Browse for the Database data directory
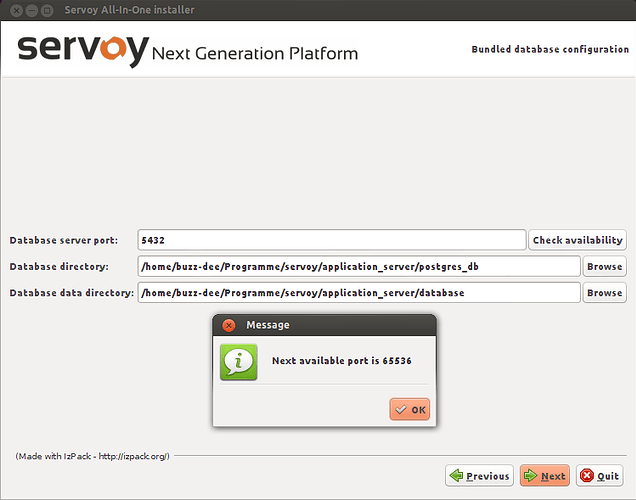 [604, 293]
